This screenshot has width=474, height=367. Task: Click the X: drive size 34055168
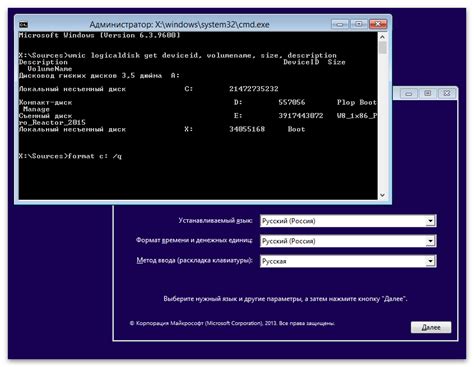[x=247, y=129]
